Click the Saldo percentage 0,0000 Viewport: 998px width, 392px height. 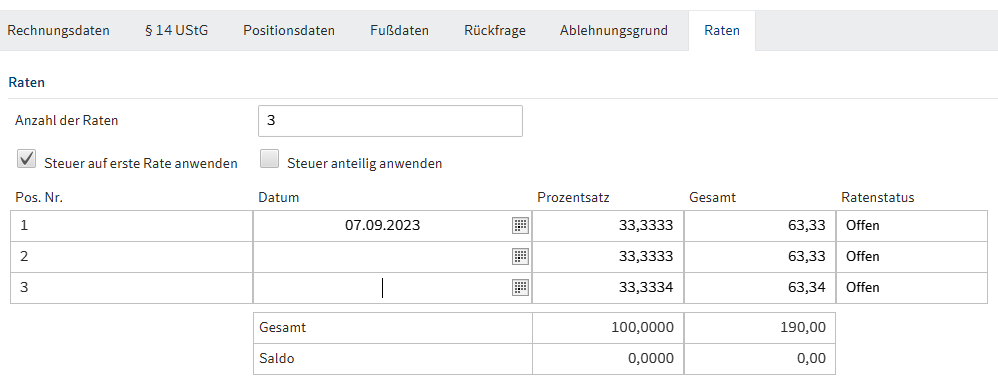pos(608,359)
